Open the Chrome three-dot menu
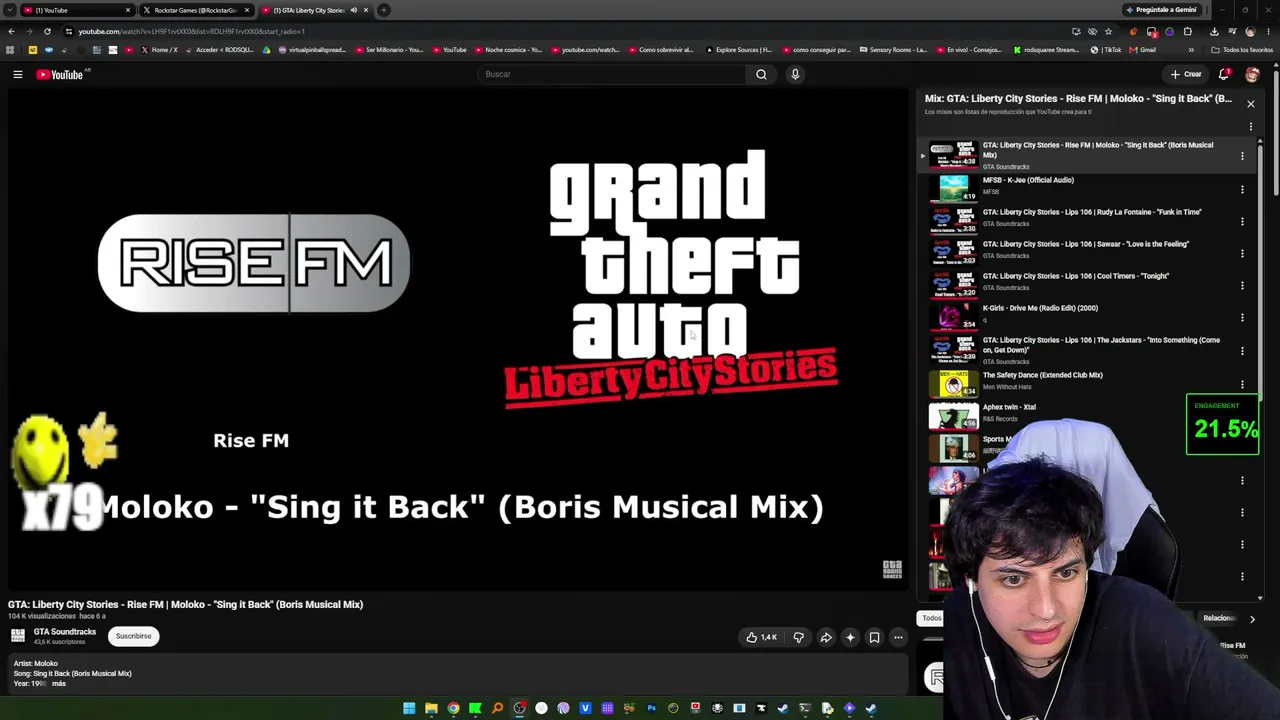 coord(1268,31)
